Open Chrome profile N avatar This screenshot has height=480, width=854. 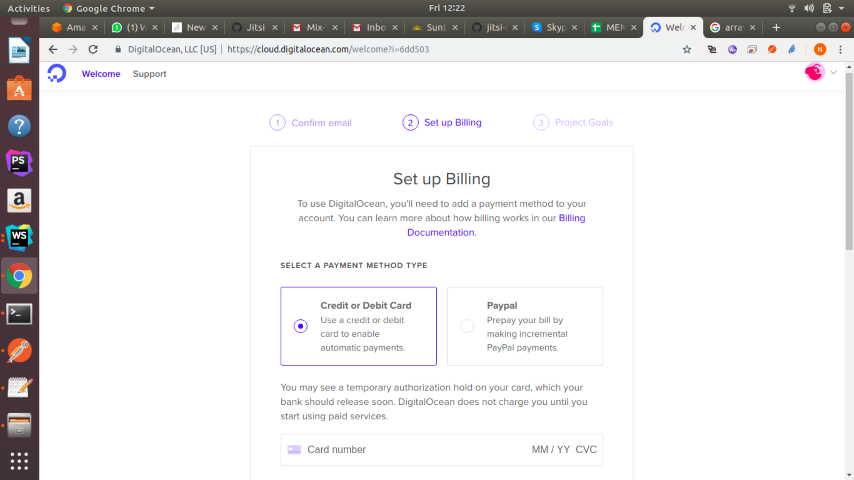coord(820,49)
